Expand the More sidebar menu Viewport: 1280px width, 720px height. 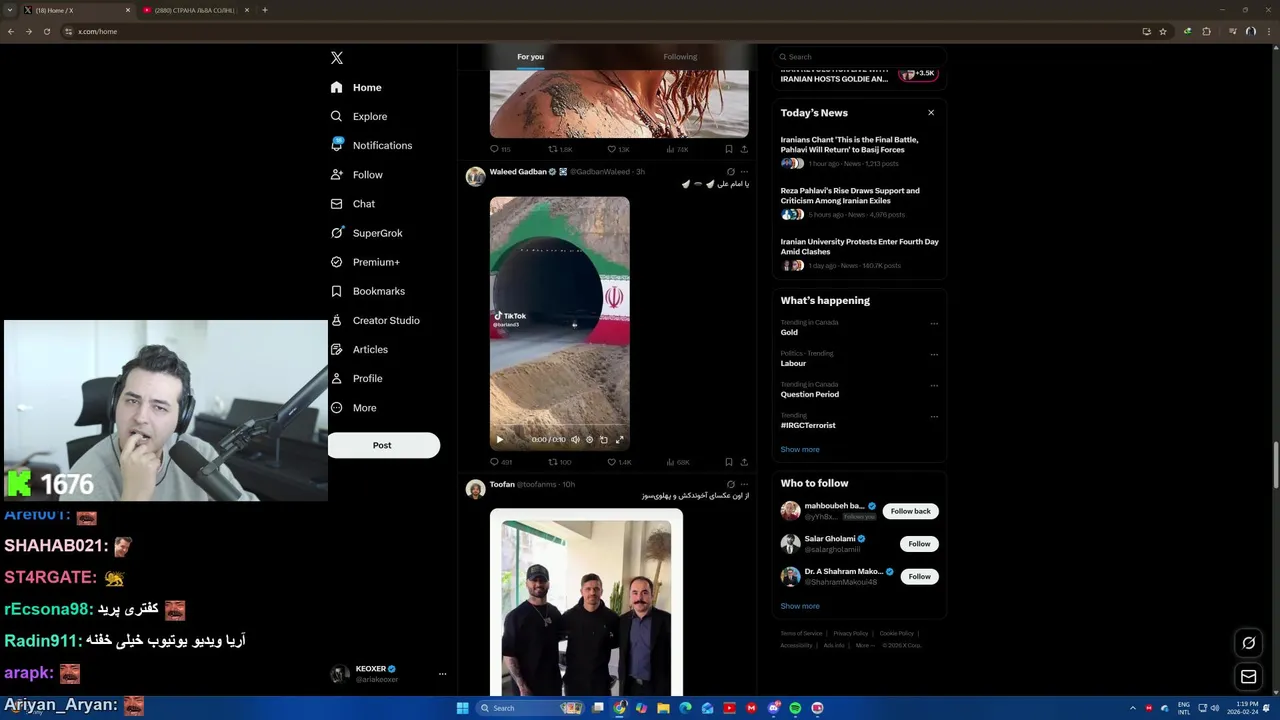tap(354, 408)
